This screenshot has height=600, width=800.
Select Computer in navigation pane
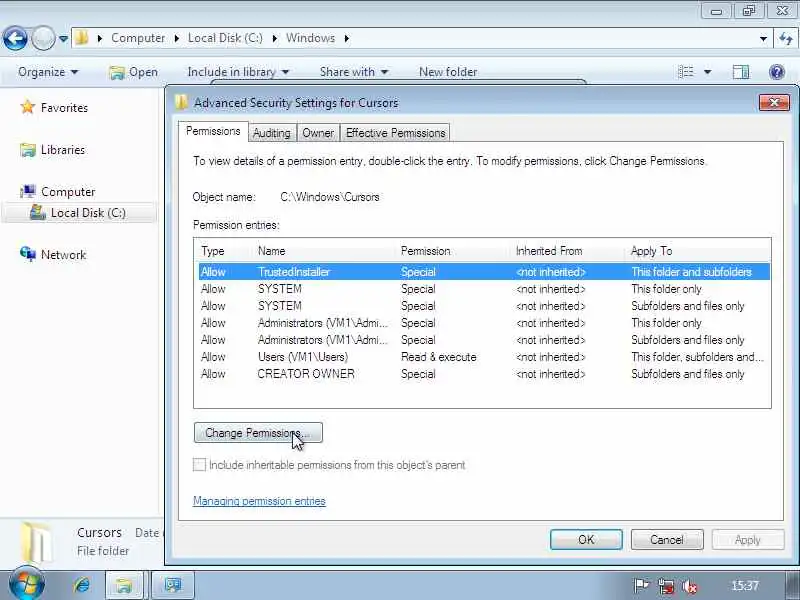[x=68, y=192]
